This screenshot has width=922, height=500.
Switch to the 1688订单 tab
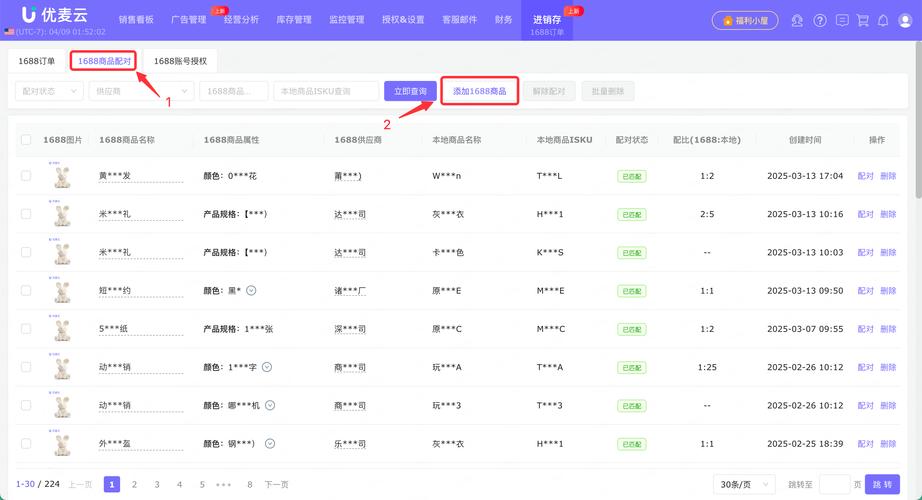click(36, 61)
